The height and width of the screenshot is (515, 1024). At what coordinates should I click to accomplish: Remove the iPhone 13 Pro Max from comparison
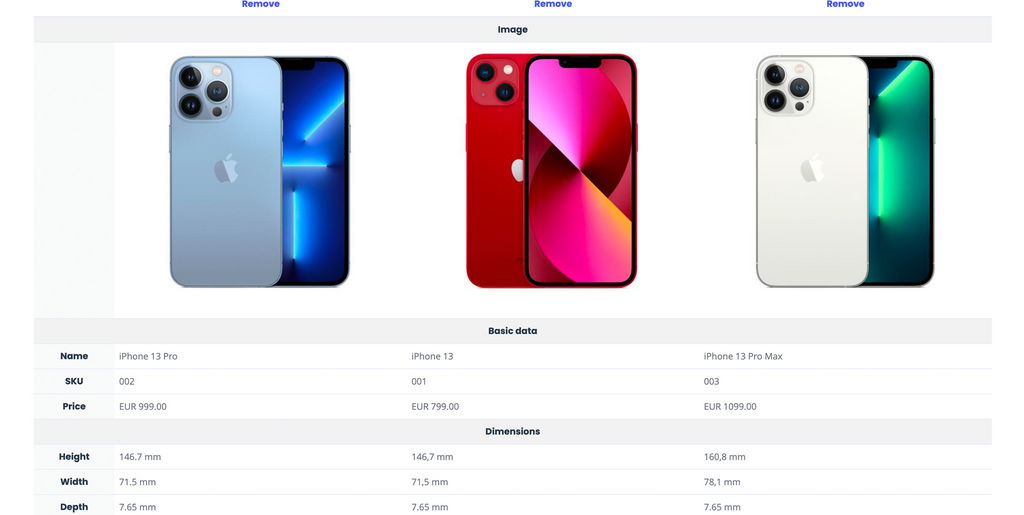coord(845,4)
